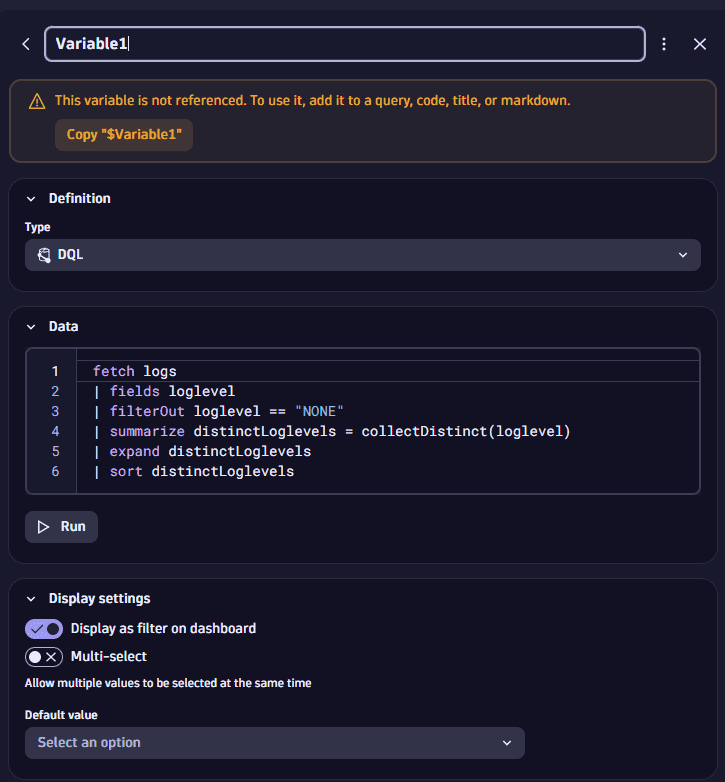
Task: Click the filterOut loglevel code line
Action: tap(218, 411)
